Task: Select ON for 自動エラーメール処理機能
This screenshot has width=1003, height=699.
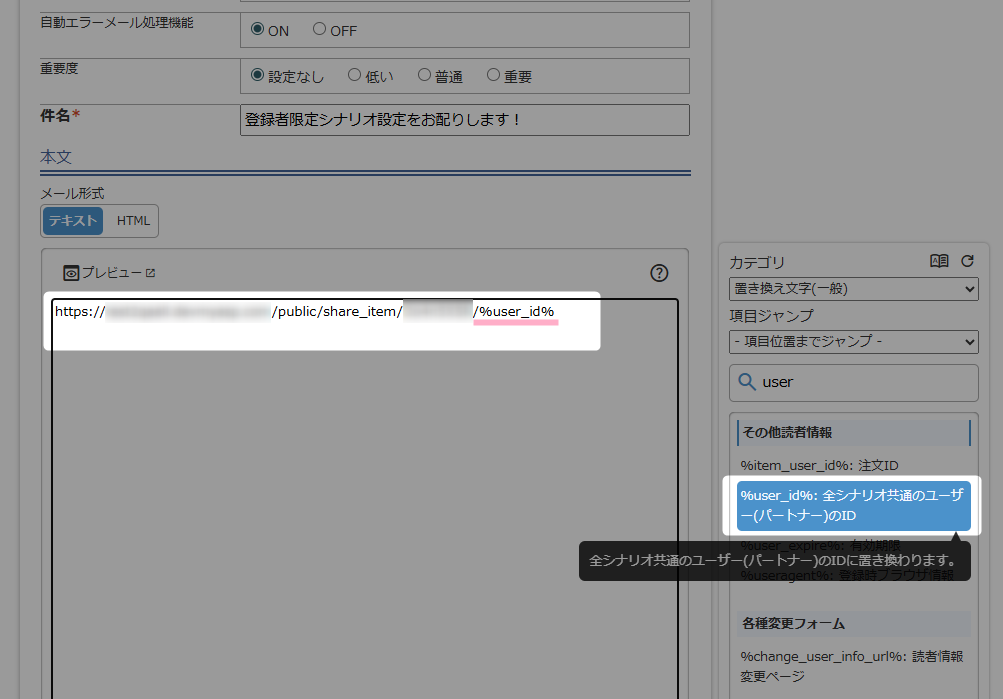Action: (x=258, y=30)
